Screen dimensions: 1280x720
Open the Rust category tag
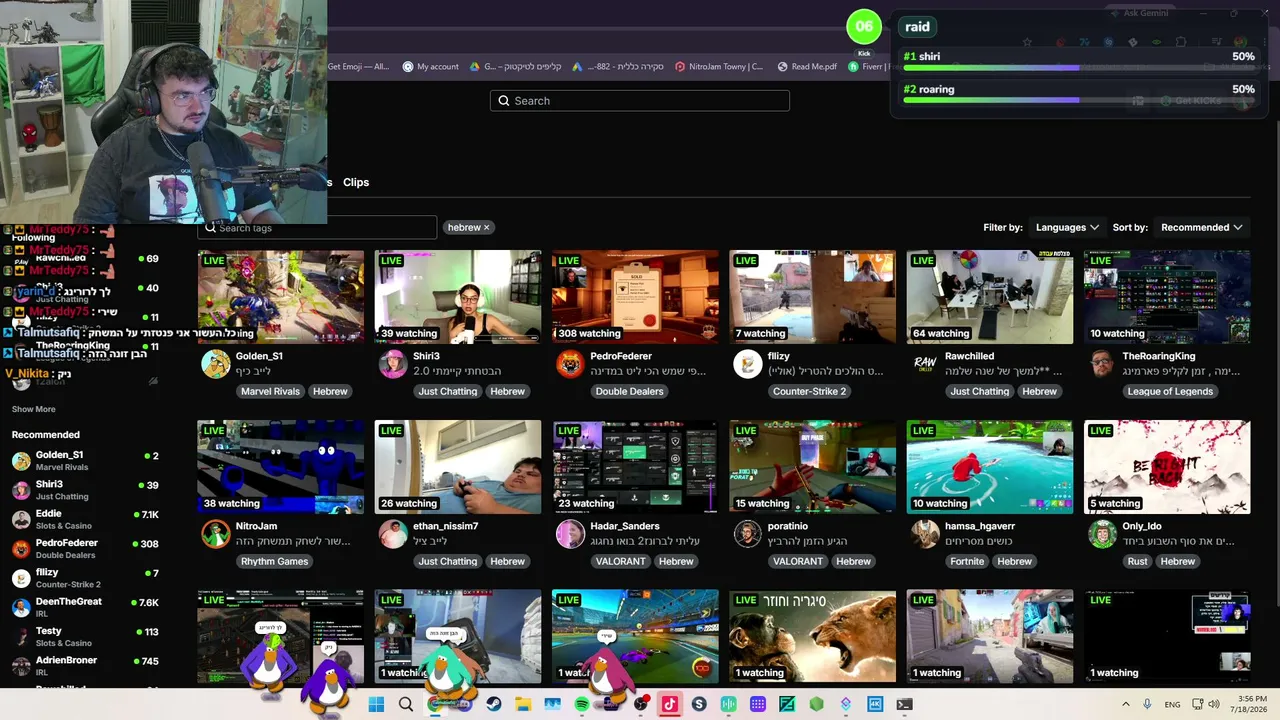[1137, 561]
